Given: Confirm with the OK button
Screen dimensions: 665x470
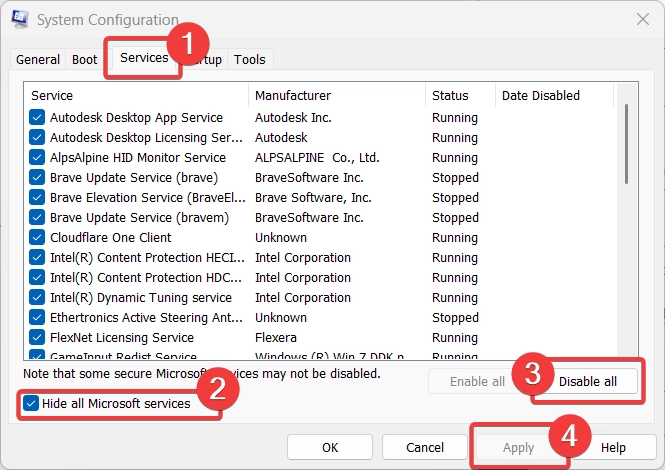Looking at the screenshot, I should coord(330,448).
